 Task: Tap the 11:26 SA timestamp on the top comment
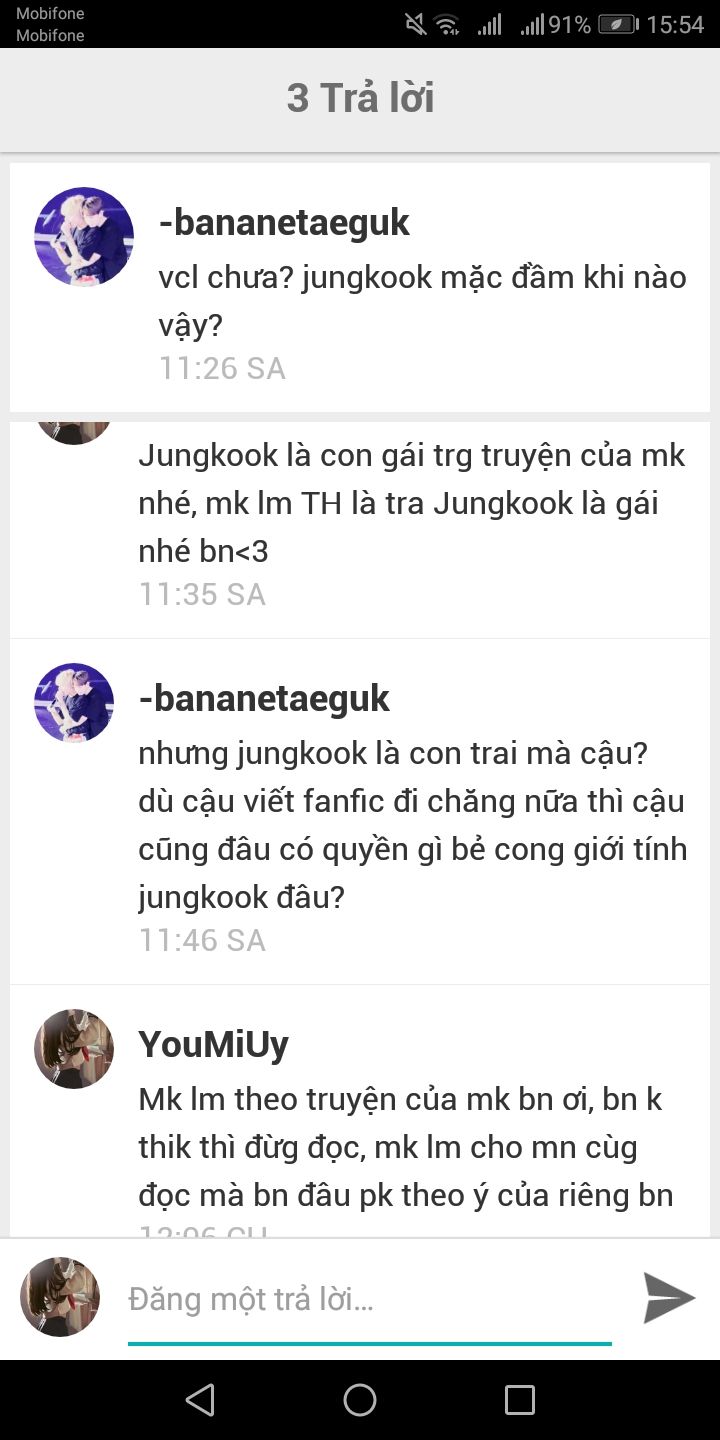[x=222, y=368]
